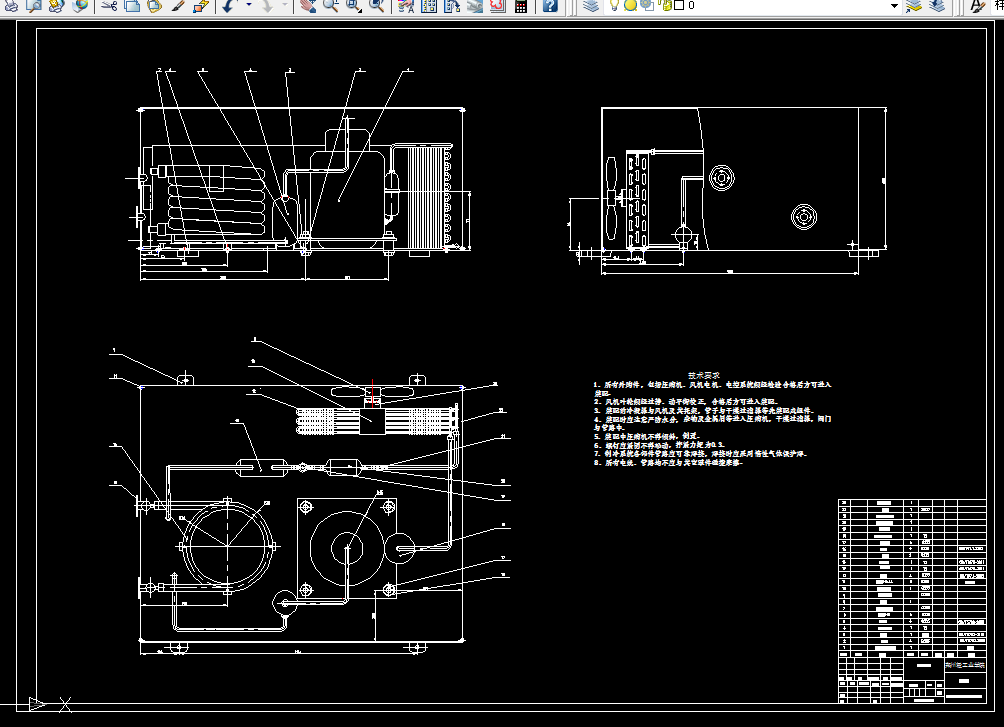Toggle the freeze sun icon for layer 0
The height and width of the screenshot is (727, 1004).
(631, 5)
